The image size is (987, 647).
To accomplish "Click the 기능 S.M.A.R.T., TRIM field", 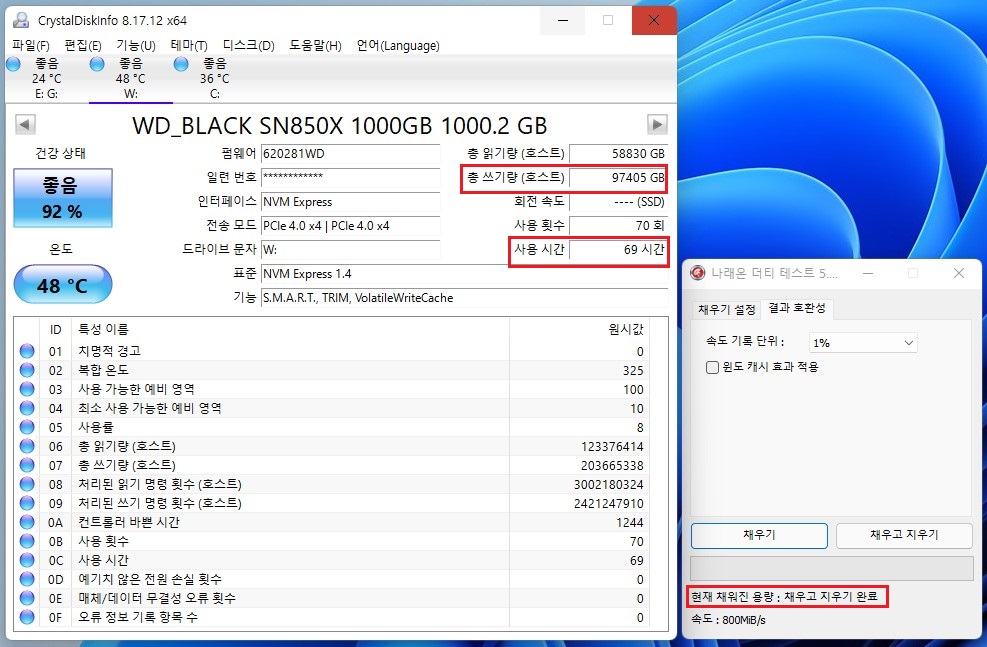I will click(465, 298).
